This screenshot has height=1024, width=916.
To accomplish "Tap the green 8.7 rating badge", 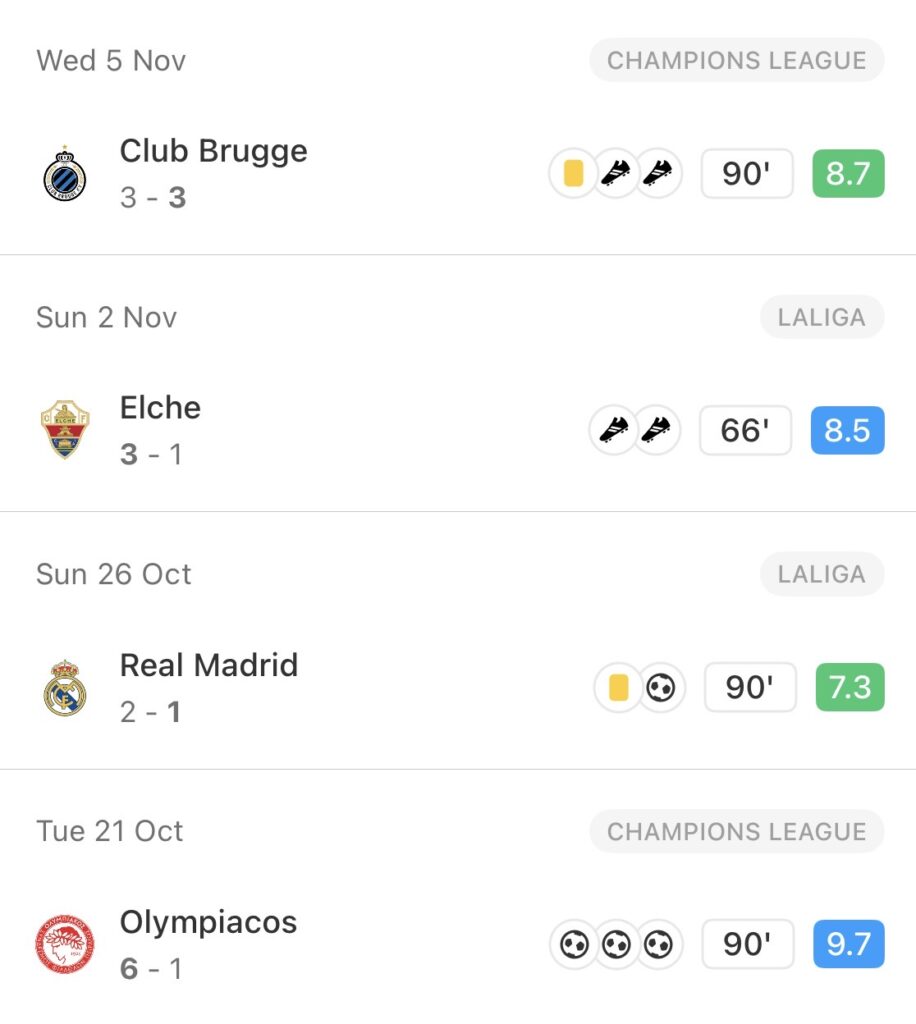I will [848, 174].
